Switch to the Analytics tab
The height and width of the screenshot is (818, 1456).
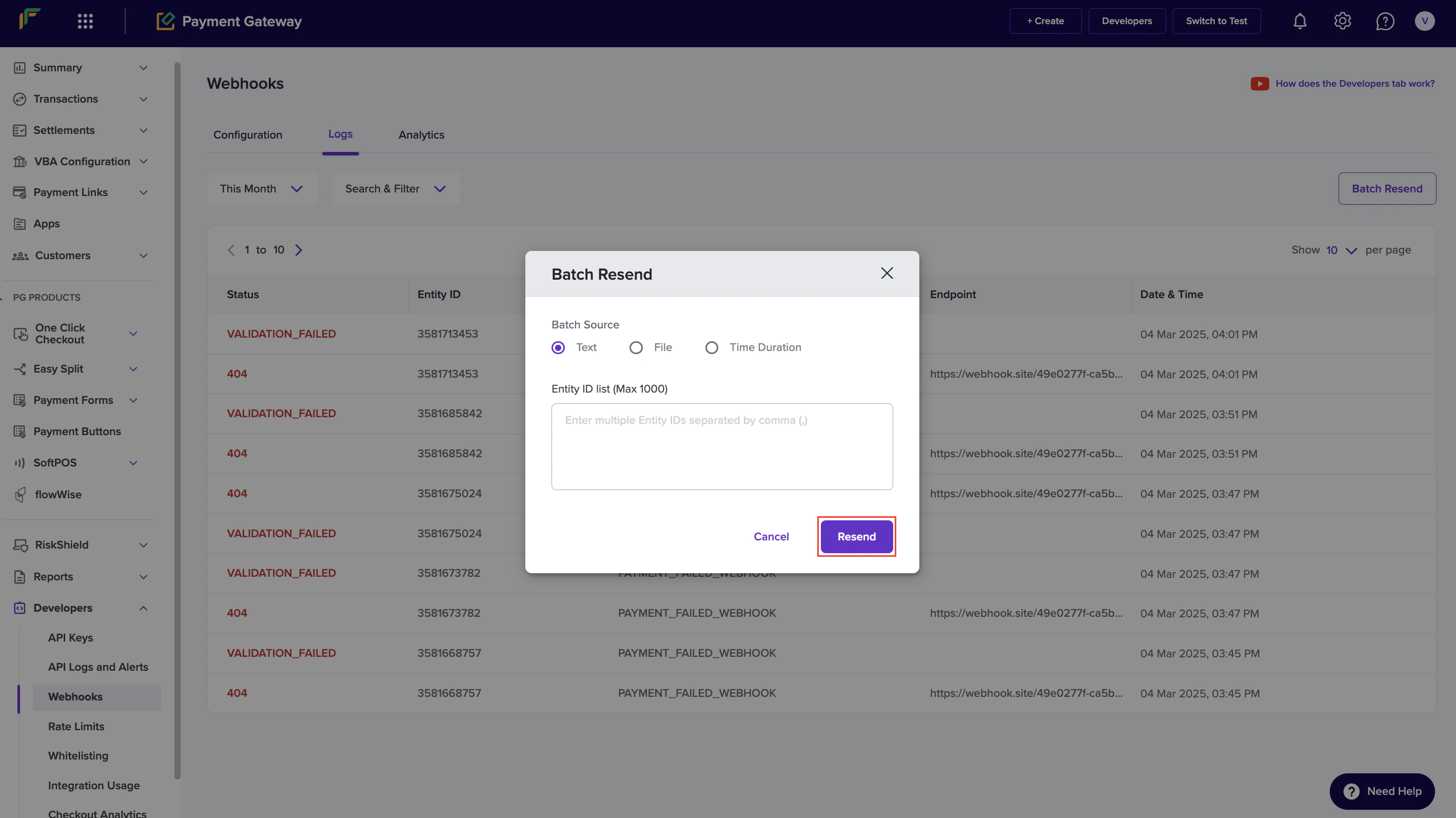pyautogui.click(x=421, y=134)
